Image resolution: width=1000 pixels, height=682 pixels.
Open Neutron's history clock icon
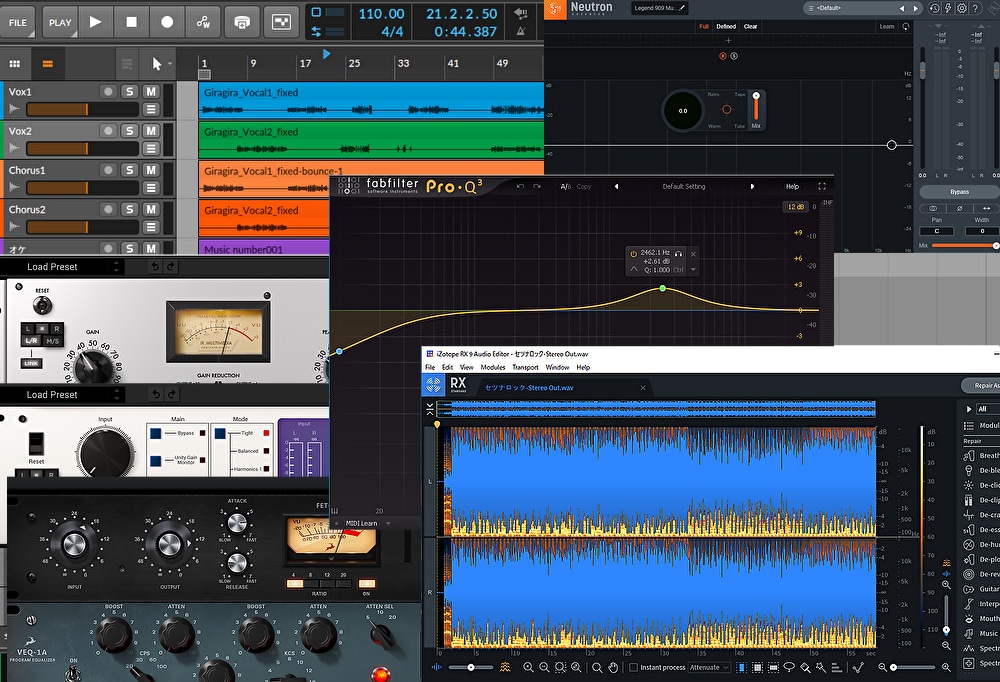pyautogui.click(x=934, y=8)
